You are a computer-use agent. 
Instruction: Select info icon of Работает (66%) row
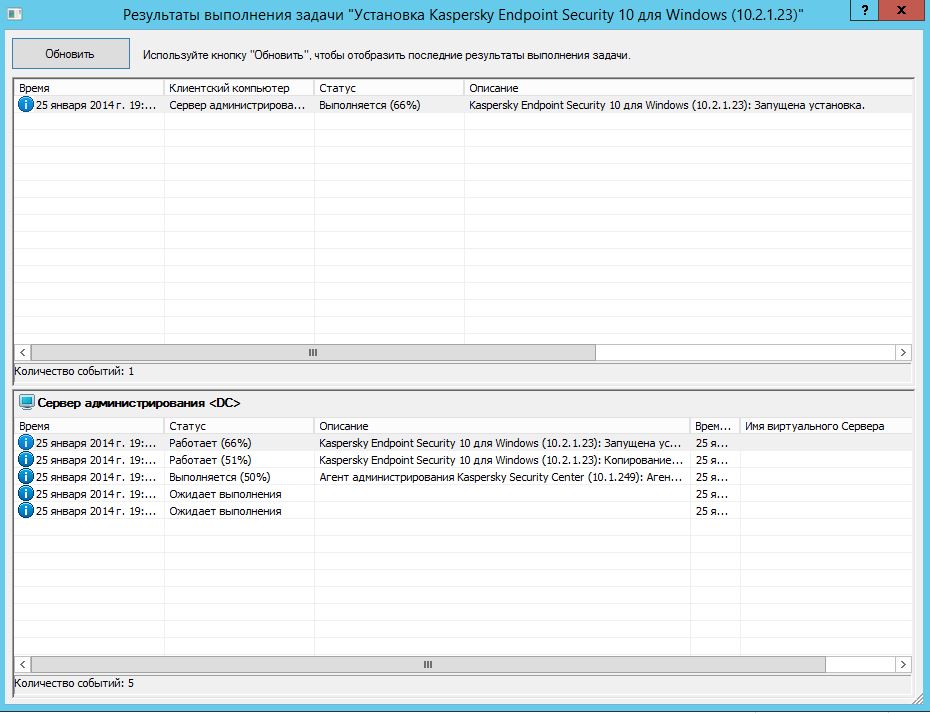pyautogui.click(x=26, y=443)
